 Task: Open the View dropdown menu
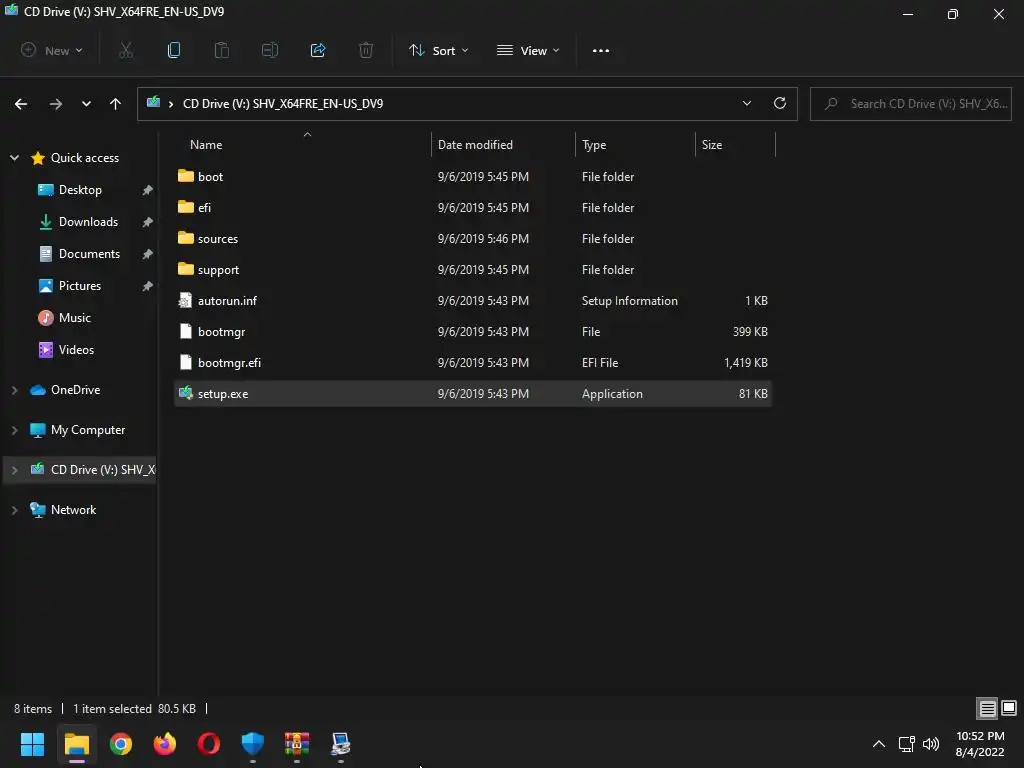tap(528, 50)
